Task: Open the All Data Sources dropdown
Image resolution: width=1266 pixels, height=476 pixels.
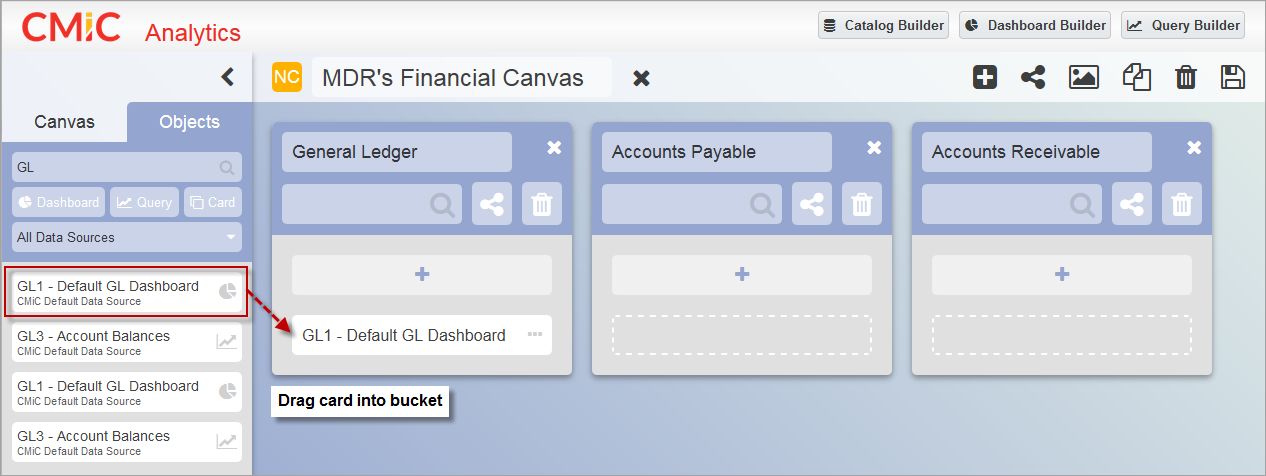Action: 127,237
